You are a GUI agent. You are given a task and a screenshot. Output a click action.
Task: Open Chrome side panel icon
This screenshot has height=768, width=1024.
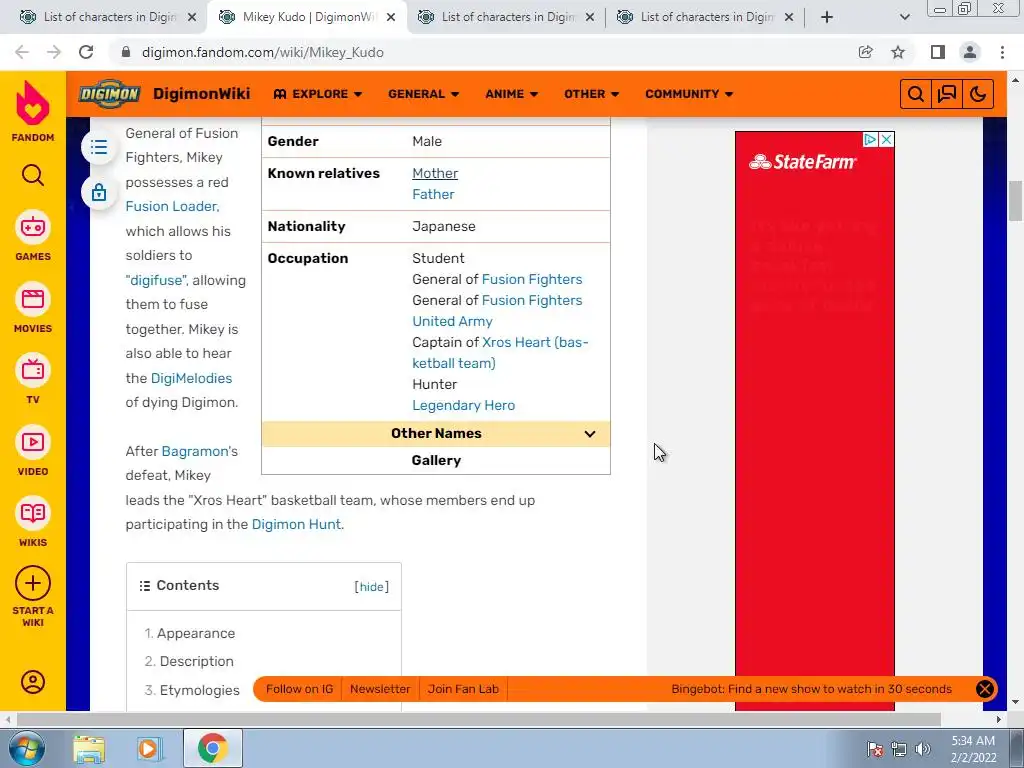938,52
